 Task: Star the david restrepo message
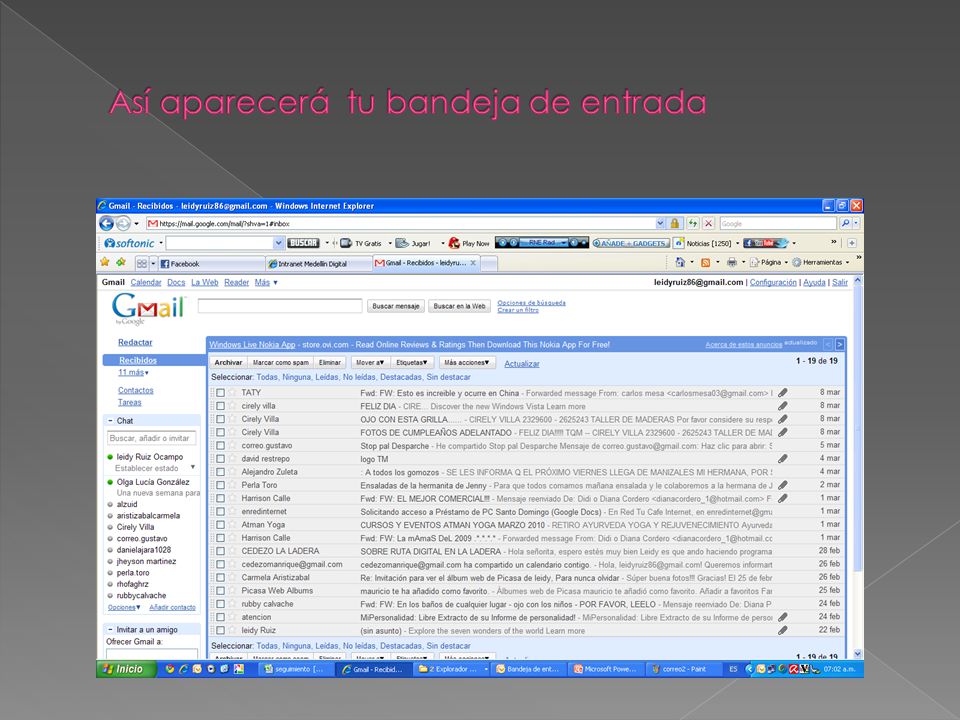(x=232, y=459)
